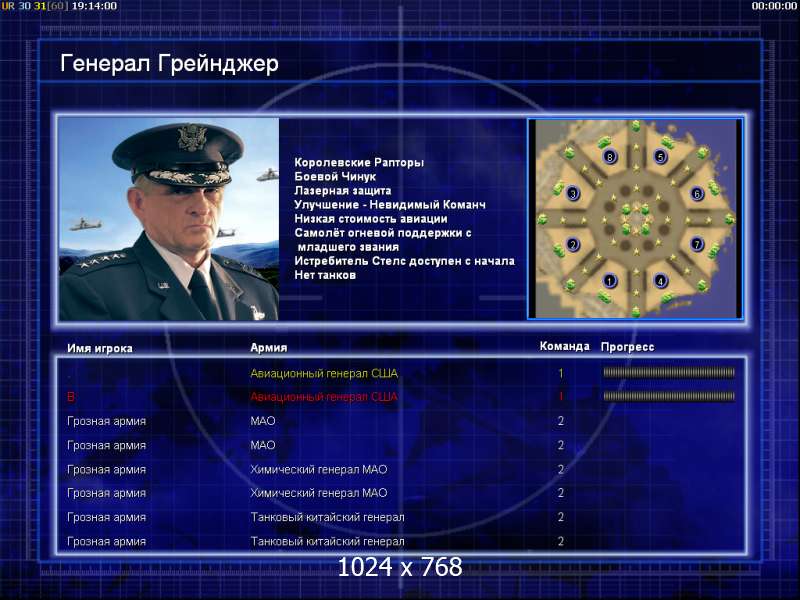The width and height of the screenshot is (800, 600).
Task: Click the yellow player's team number 1
Action: (561, 373)
